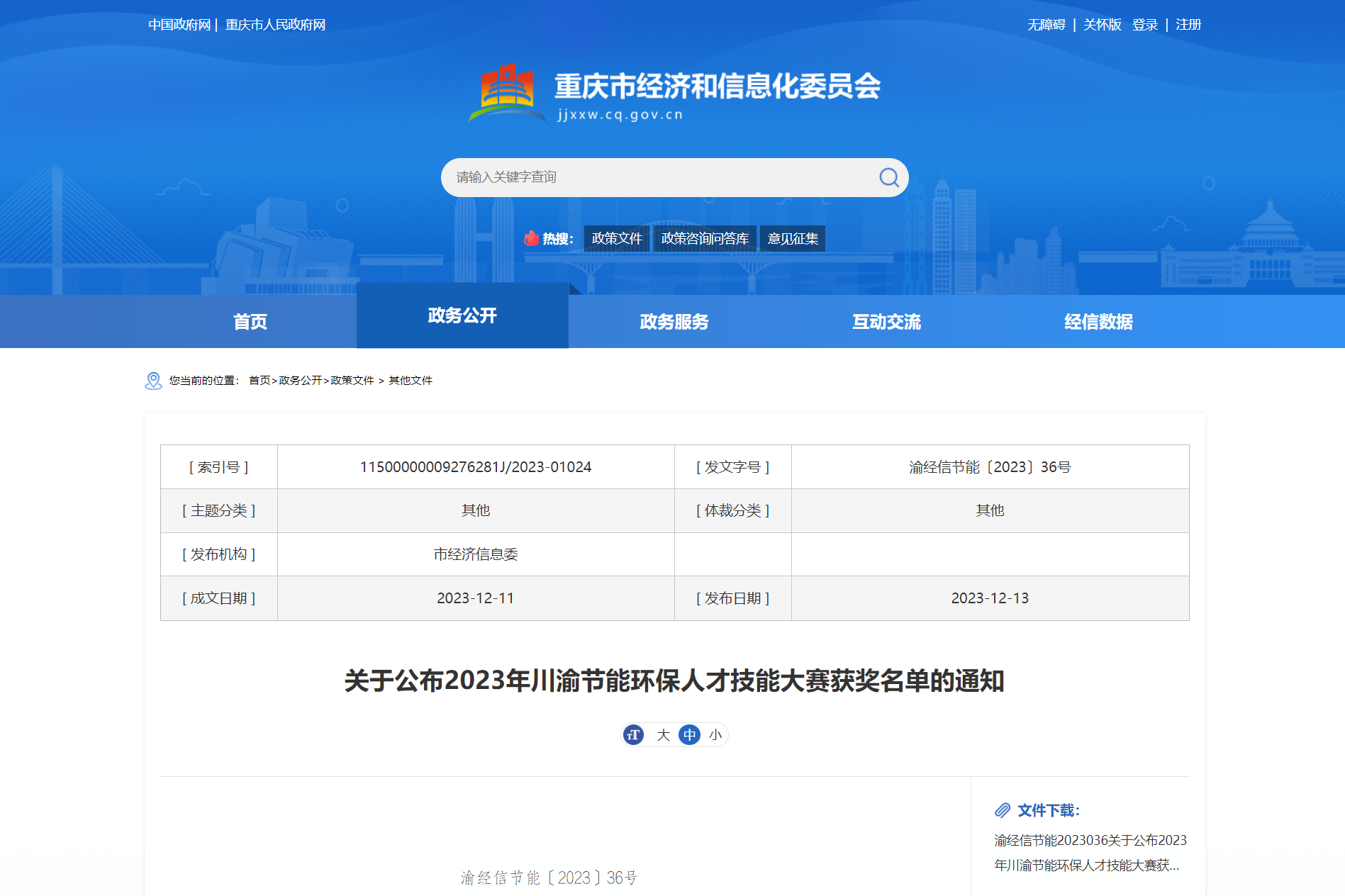This screenshot has height=896, width=1345.
Task: Go to the 经信数据 tab
Action: point(1098,322)
